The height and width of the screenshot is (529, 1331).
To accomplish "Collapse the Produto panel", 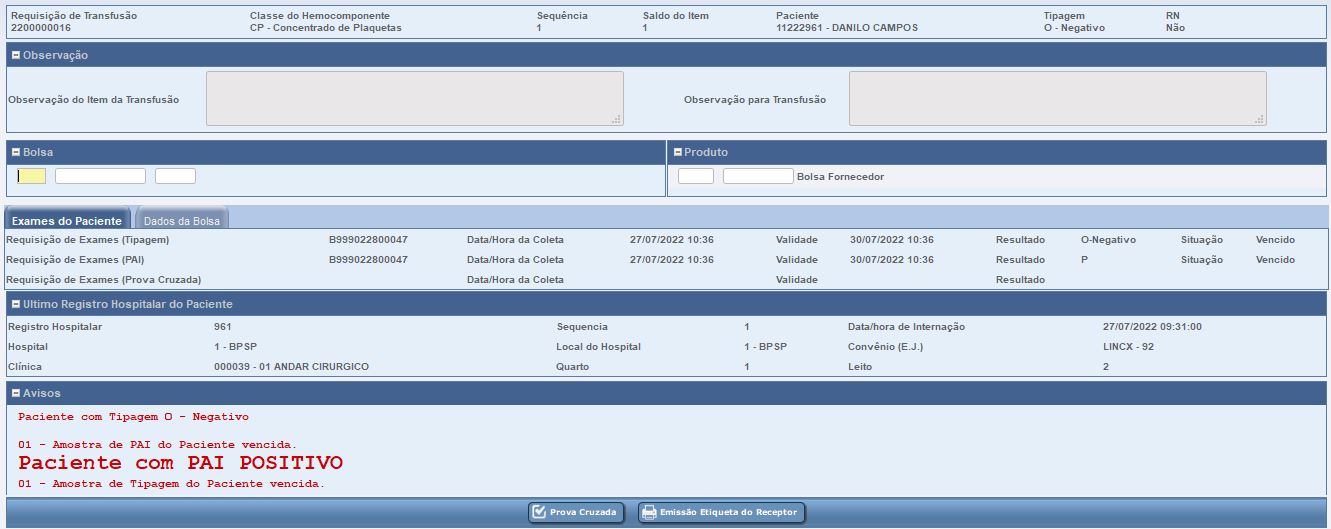I will click(x=678, y=152).
